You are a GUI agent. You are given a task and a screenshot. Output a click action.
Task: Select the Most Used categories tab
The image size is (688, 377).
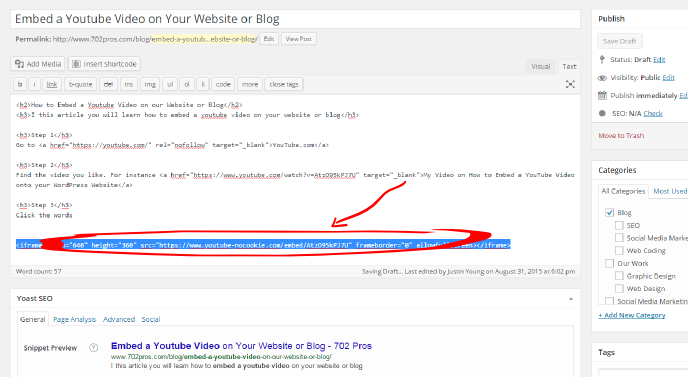pyautogui.click(x=670, y=191)
